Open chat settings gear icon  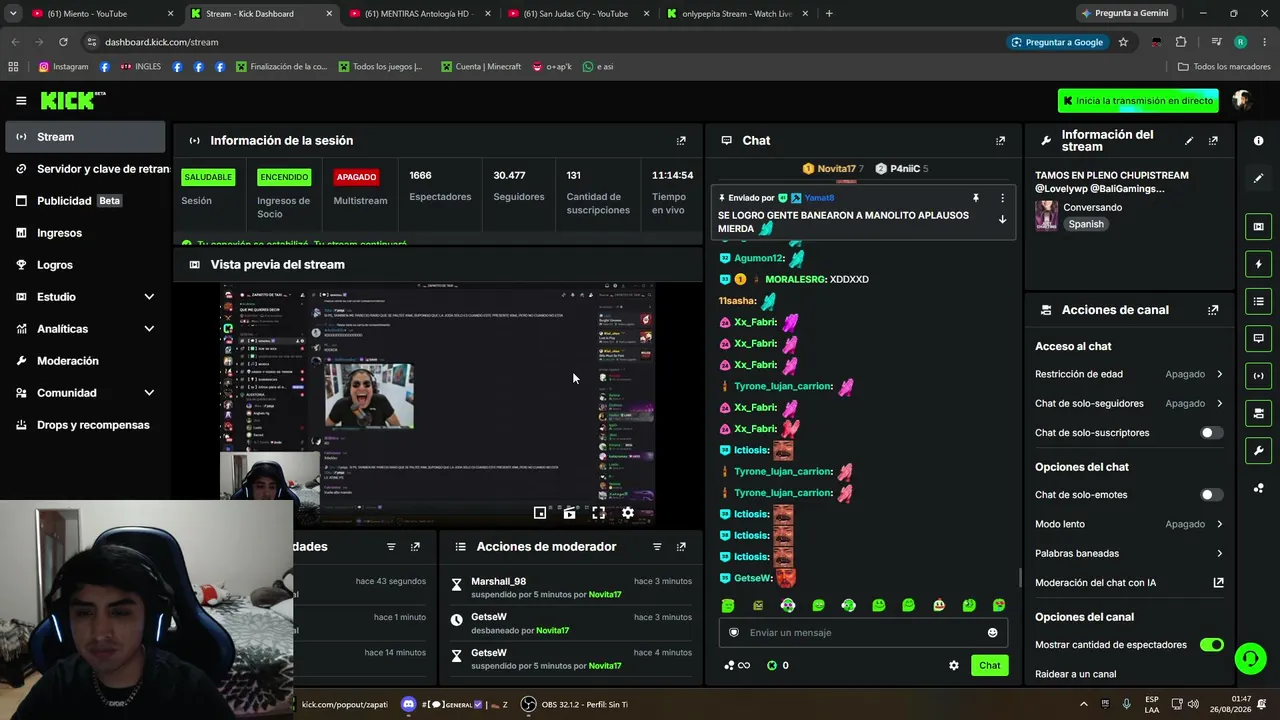pyautogui.click(x=954, y=665)
